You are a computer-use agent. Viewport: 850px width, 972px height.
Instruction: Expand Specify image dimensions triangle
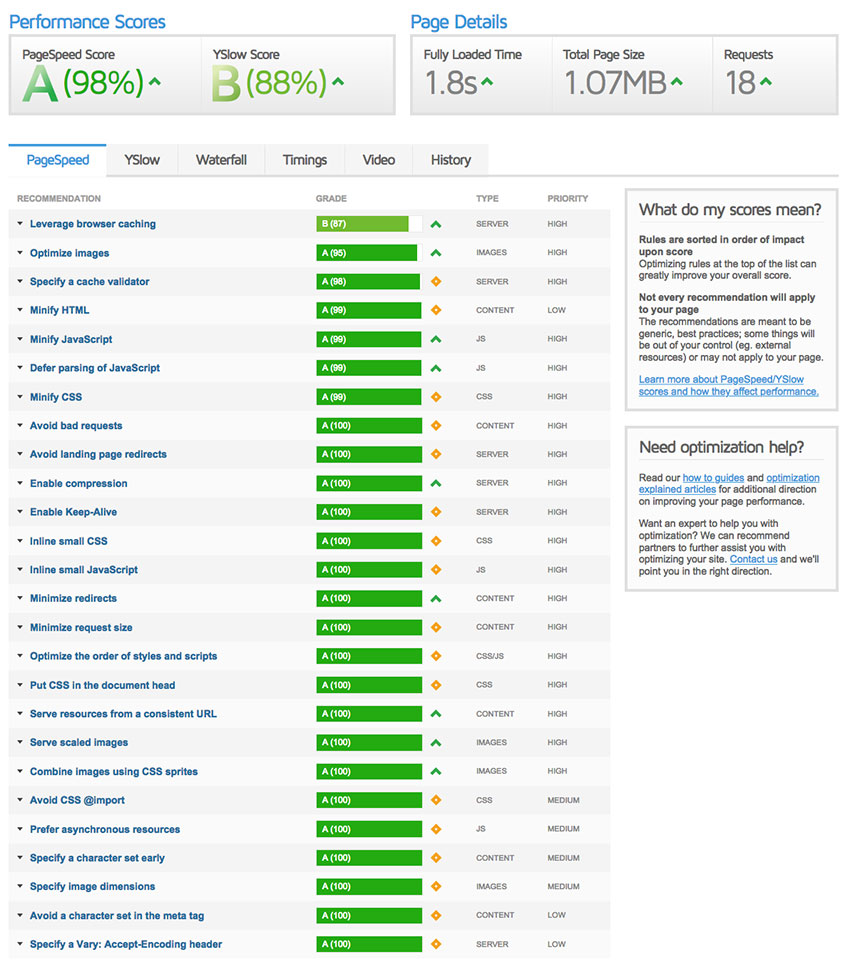click(x=20, y=886)
